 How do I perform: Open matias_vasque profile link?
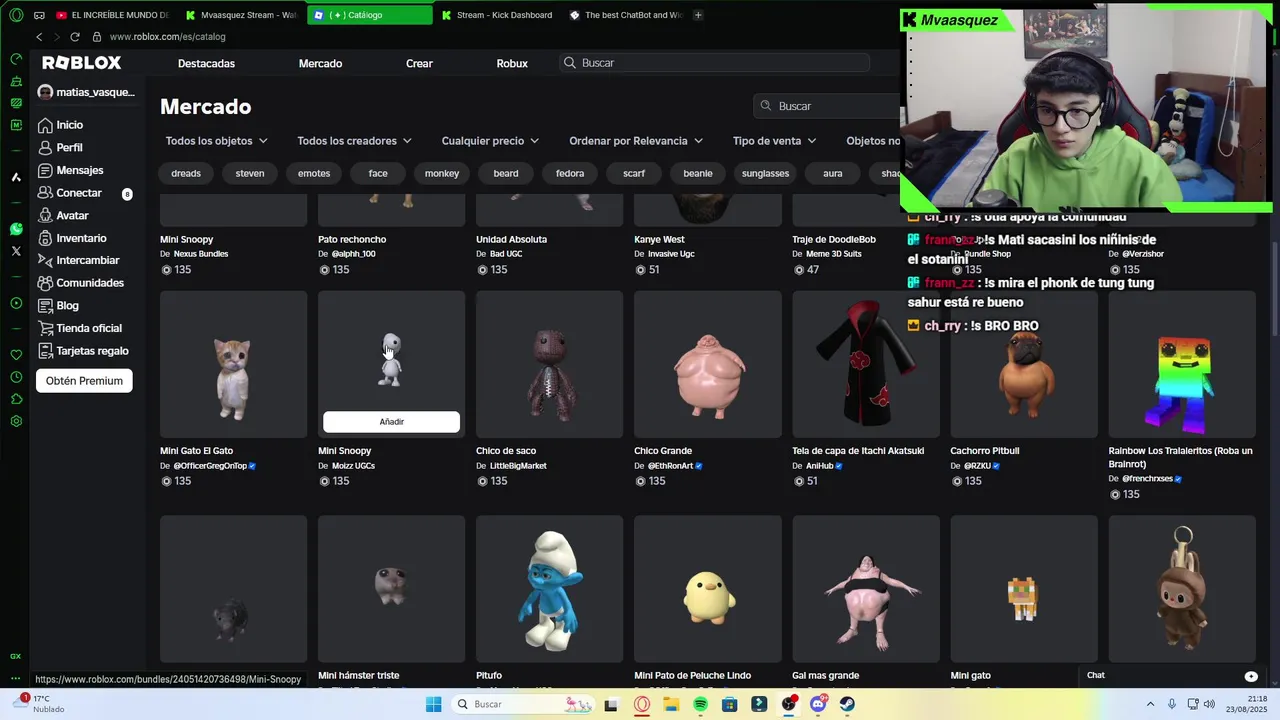tap(86, 92)
